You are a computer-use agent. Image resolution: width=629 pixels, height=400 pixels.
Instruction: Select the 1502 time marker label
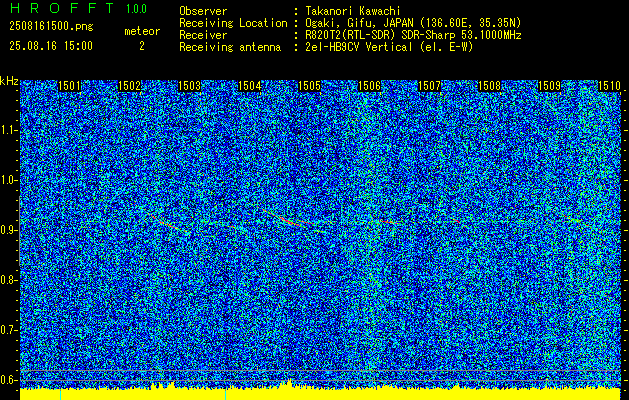(x=130, y=86)
